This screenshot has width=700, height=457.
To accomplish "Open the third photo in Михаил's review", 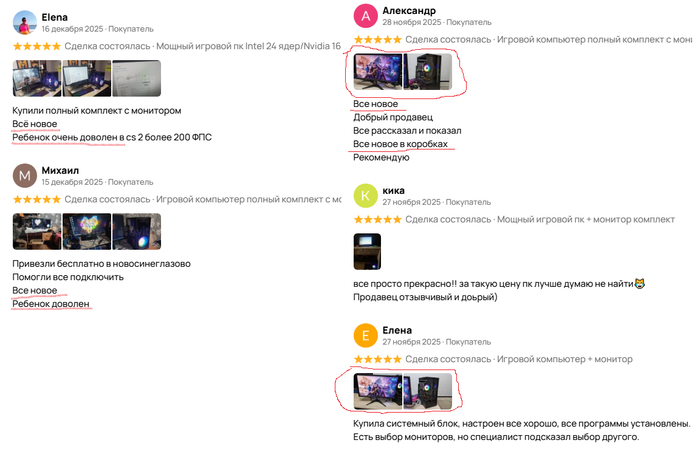I will coord(137,232).
